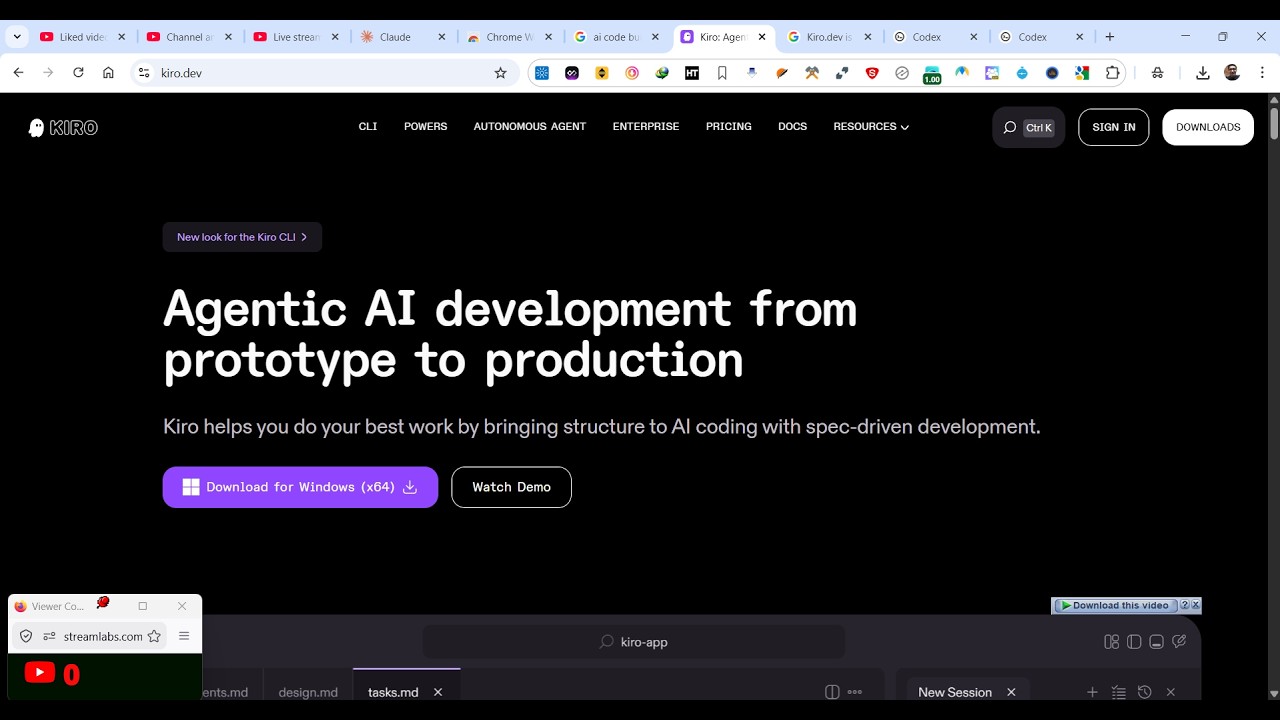This screenshot has height=720, width=1280.
Task: Open the Powers navigation item
Action: (425, 127)
